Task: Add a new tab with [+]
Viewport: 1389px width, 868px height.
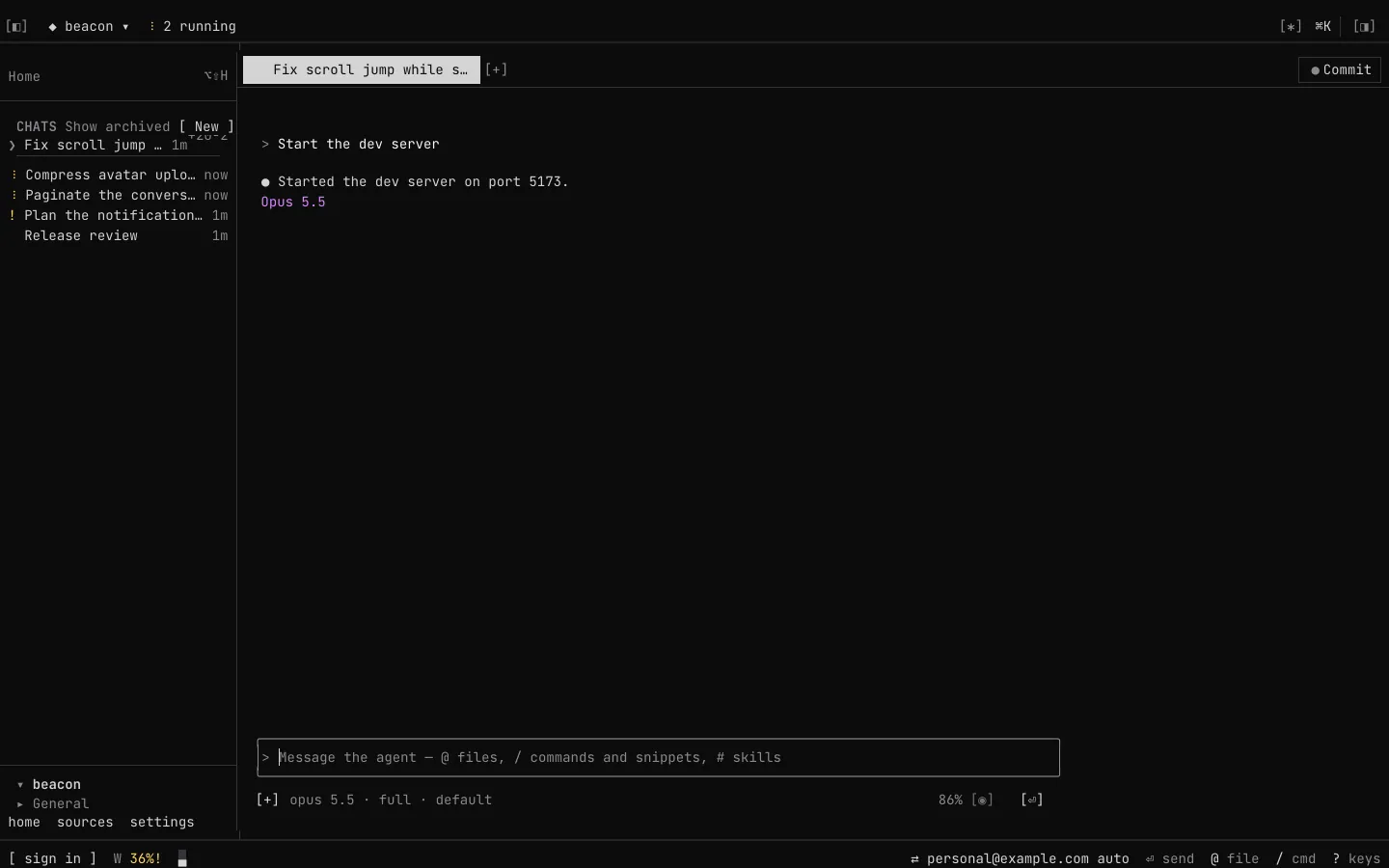Action: [x=496, y=69]
